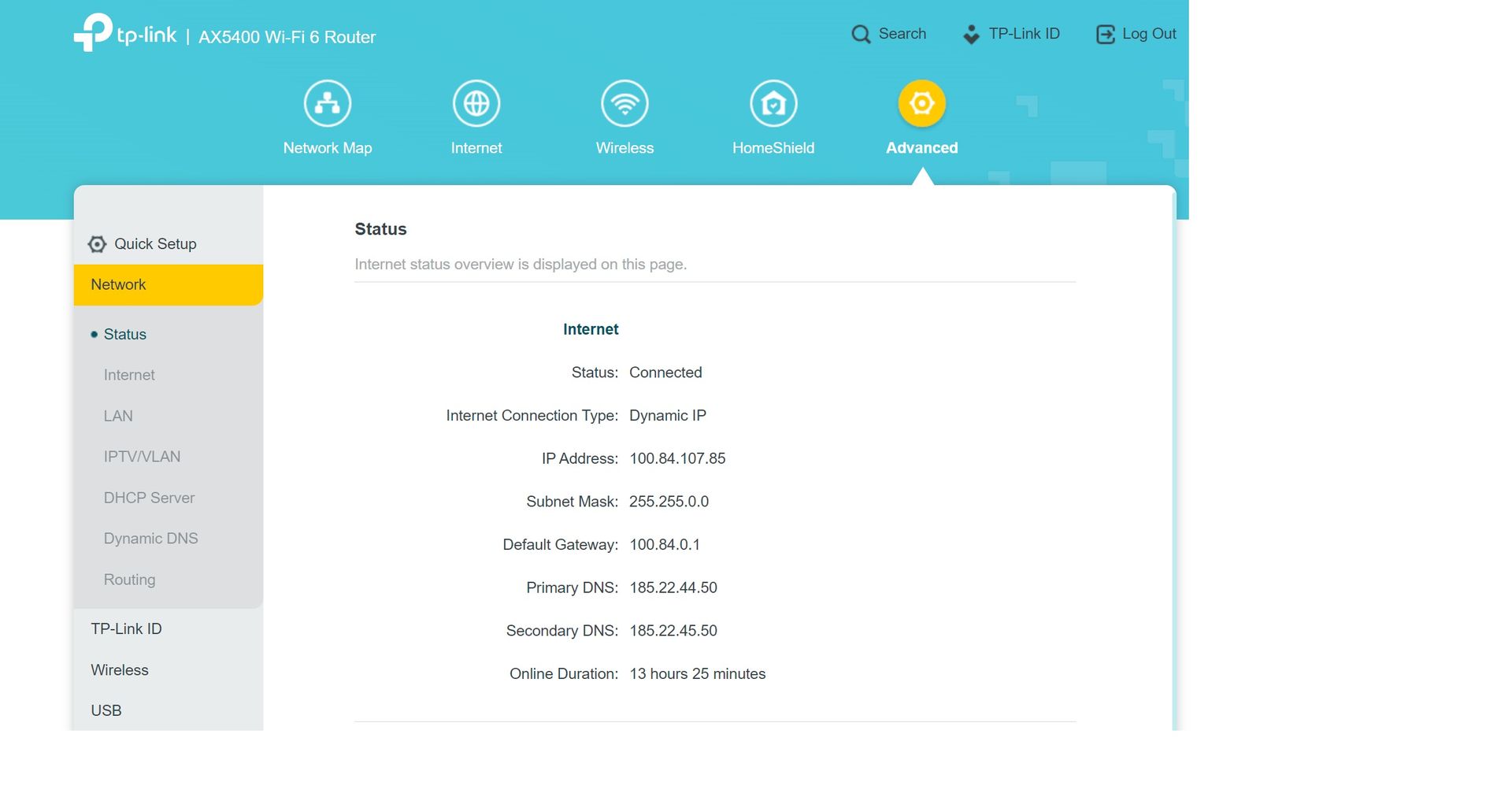Screen dimensions: 1512x797
Task: Open Internet submenu under Network
Action: (129, 375)
